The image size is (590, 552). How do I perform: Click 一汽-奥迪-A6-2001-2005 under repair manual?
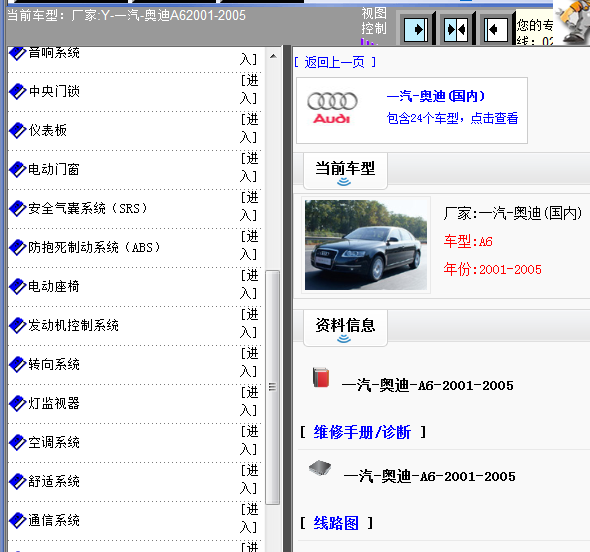pyautogui.click(x=427, y=386)
